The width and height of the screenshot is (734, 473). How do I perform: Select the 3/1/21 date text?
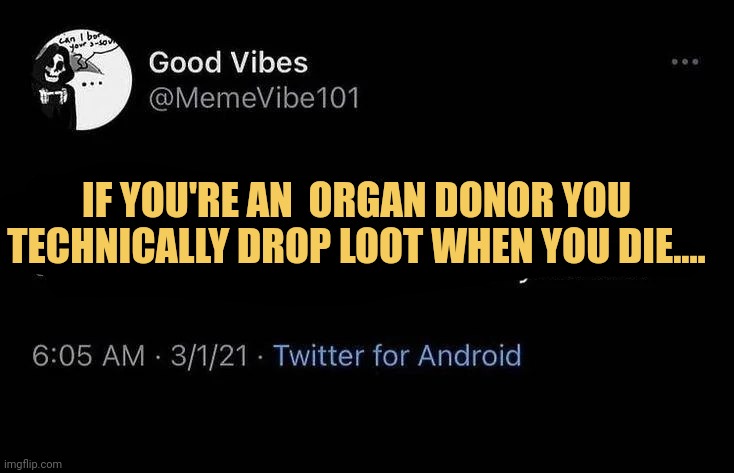coord(209,356)
